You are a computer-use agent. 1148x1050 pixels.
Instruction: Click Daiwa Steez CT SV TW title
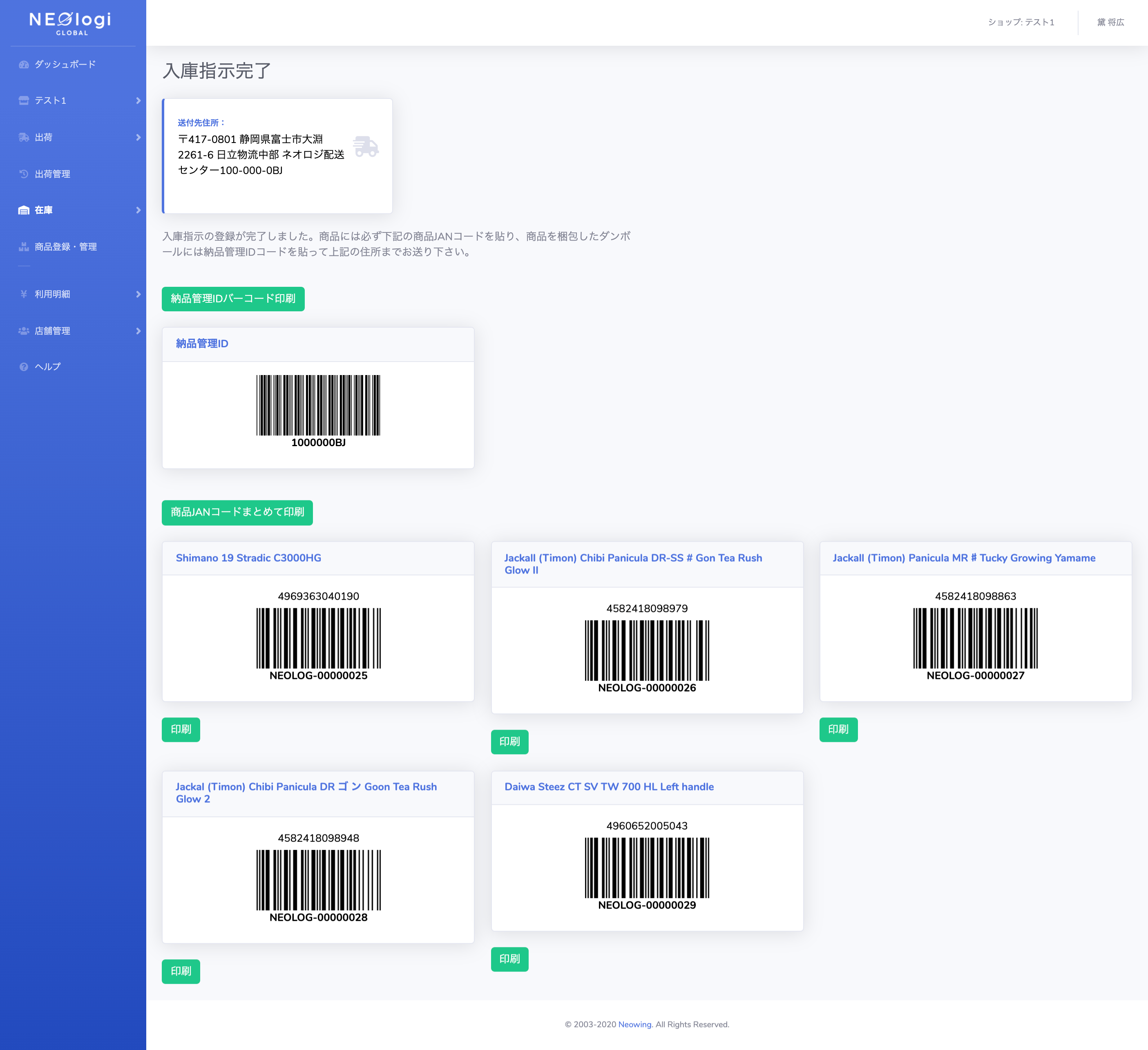(x=609, y=787)
